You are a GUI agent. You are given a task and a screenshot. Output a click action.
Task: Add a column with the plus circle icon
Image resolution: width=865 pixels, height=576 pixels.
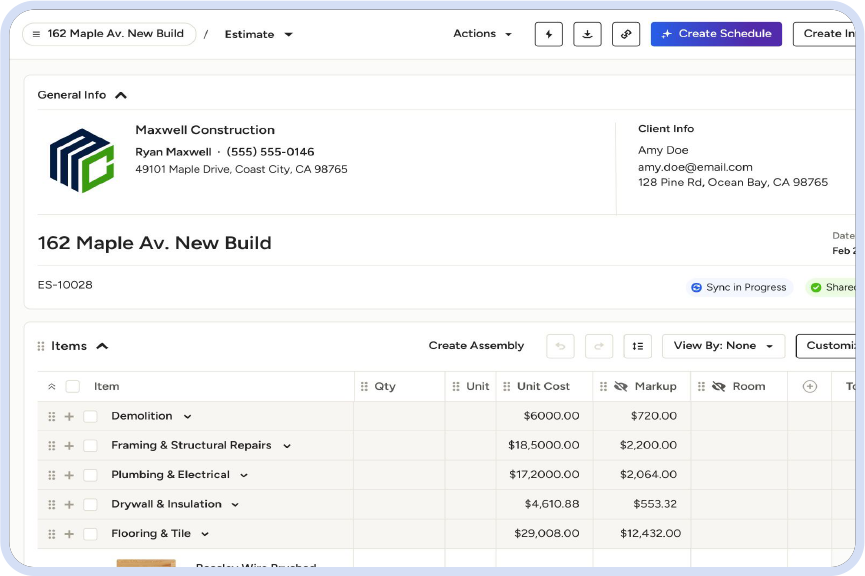tap(810, 386)
